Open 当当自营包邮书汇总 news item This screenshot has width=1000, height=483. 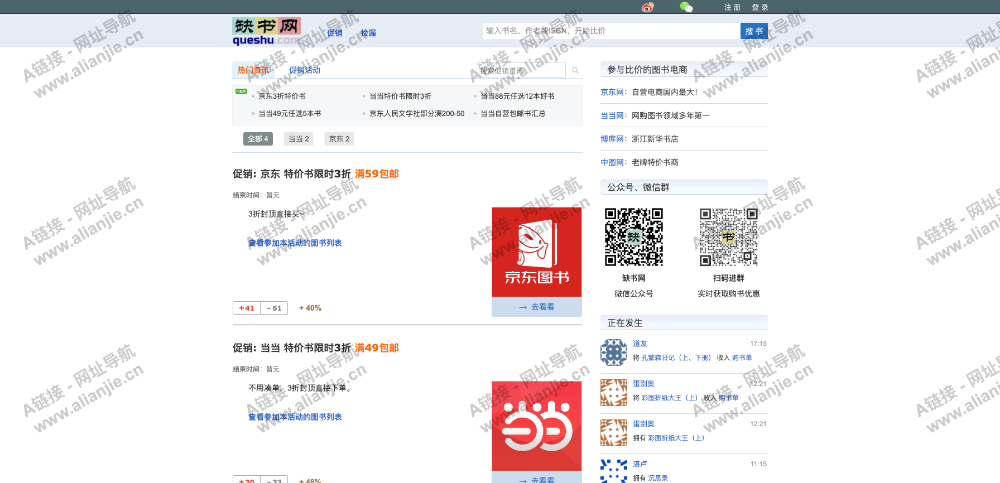[x=513, y=114]
